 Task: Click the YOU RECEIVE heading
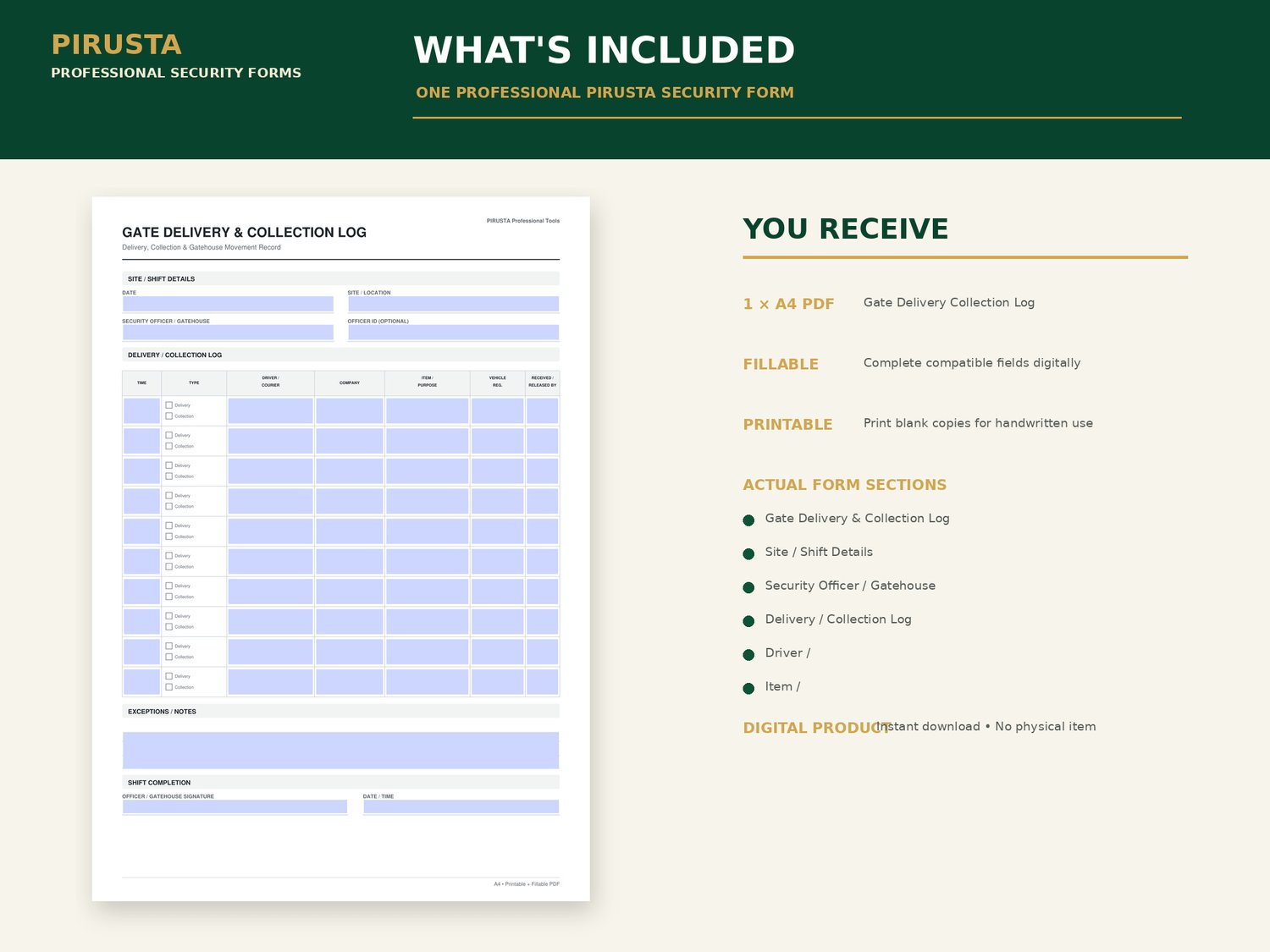coord(846,228)
